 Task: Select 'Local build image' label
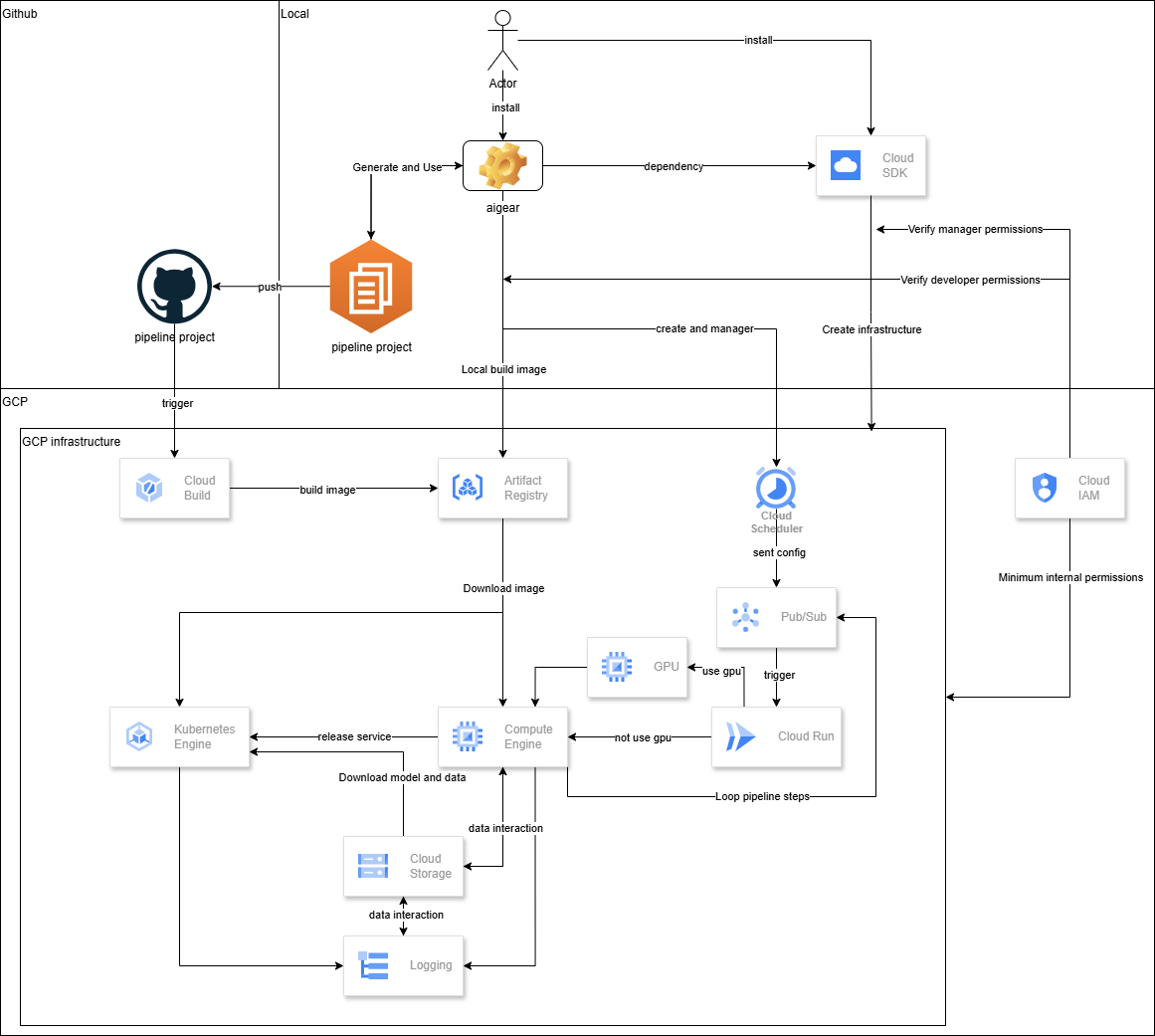pyautogui.click(x=503, y=369)
